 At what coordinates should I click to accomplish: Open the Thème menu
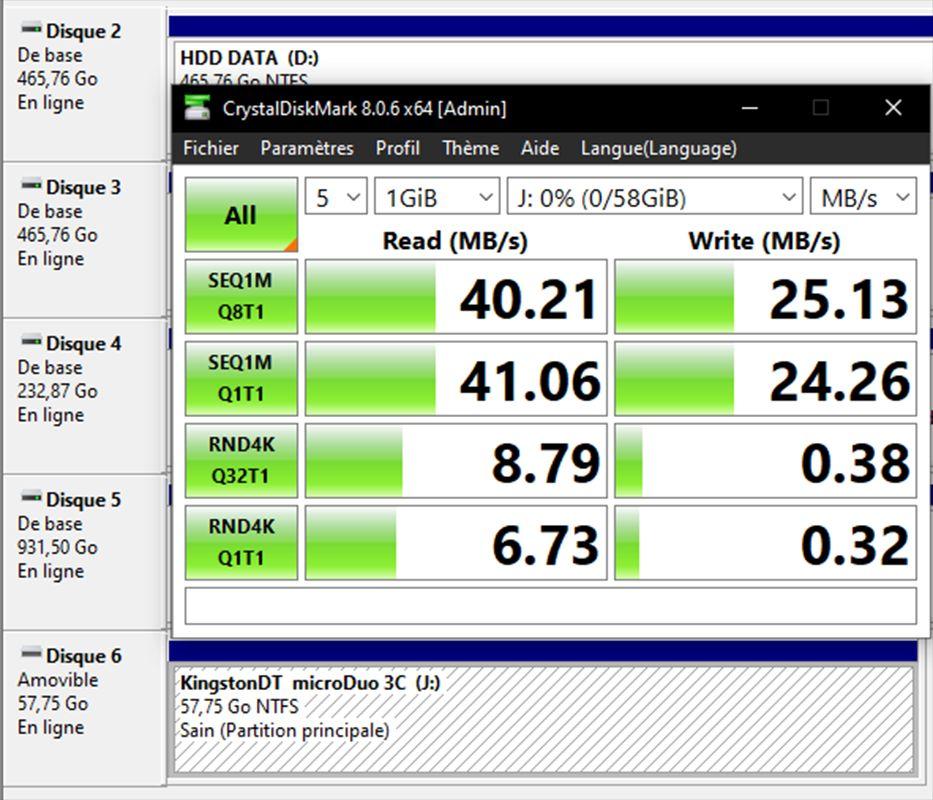point(470,148)
